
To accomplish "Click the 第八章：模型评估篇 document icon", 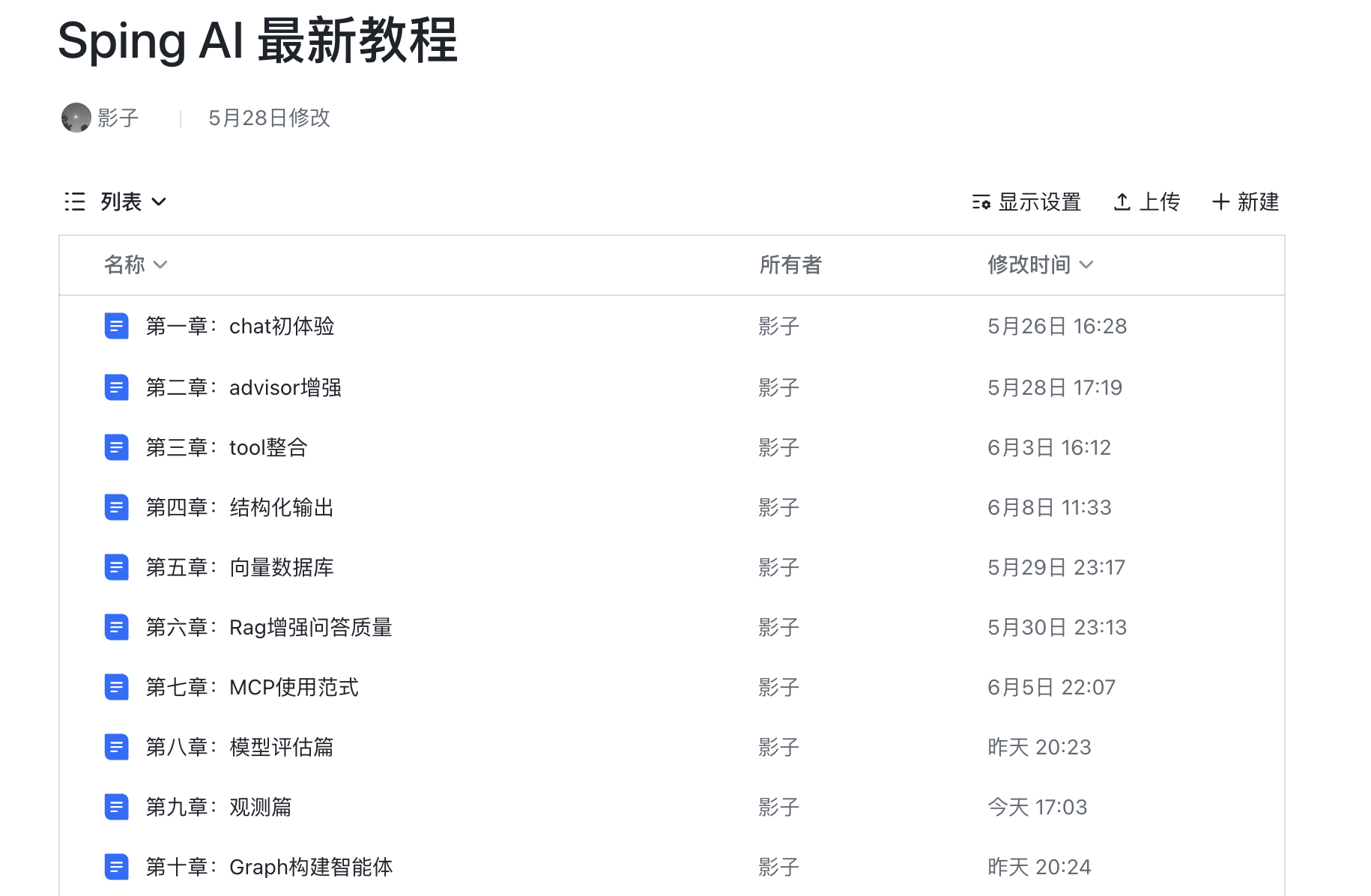I will pyautogui.click(x=117, y=747).
